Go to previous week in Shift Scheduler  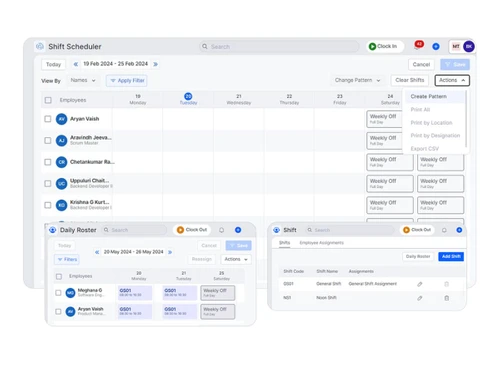click(76, 64)
